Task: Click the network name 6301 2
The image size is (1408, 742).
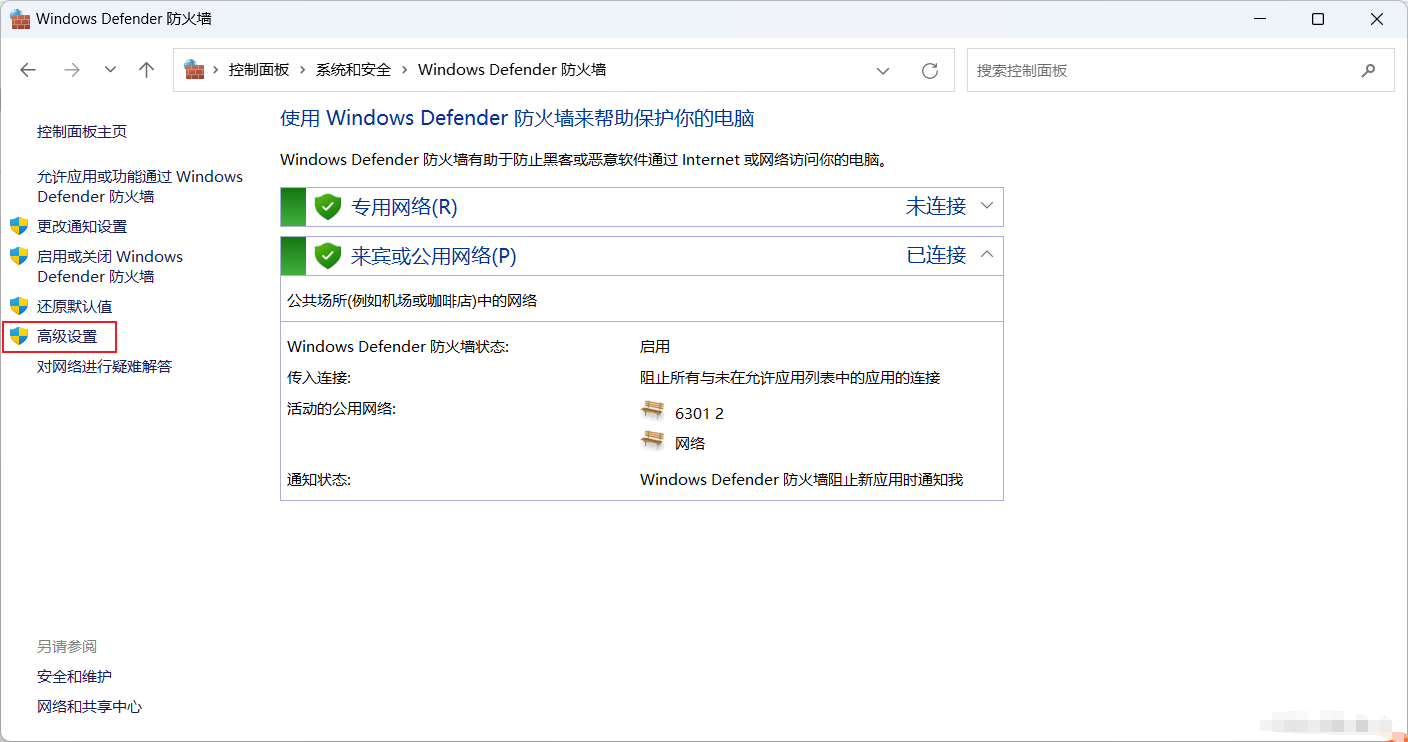Action: (699, 414)
